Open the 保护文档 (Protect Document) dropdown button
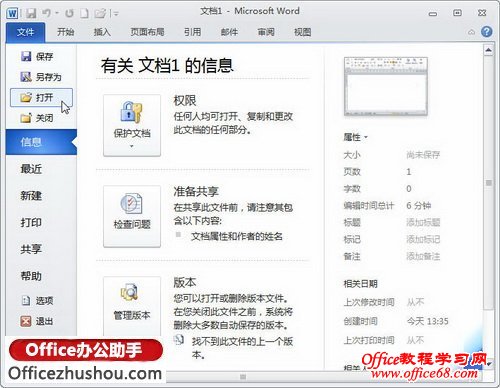This screenshot has width=500, height=388. 132,125
